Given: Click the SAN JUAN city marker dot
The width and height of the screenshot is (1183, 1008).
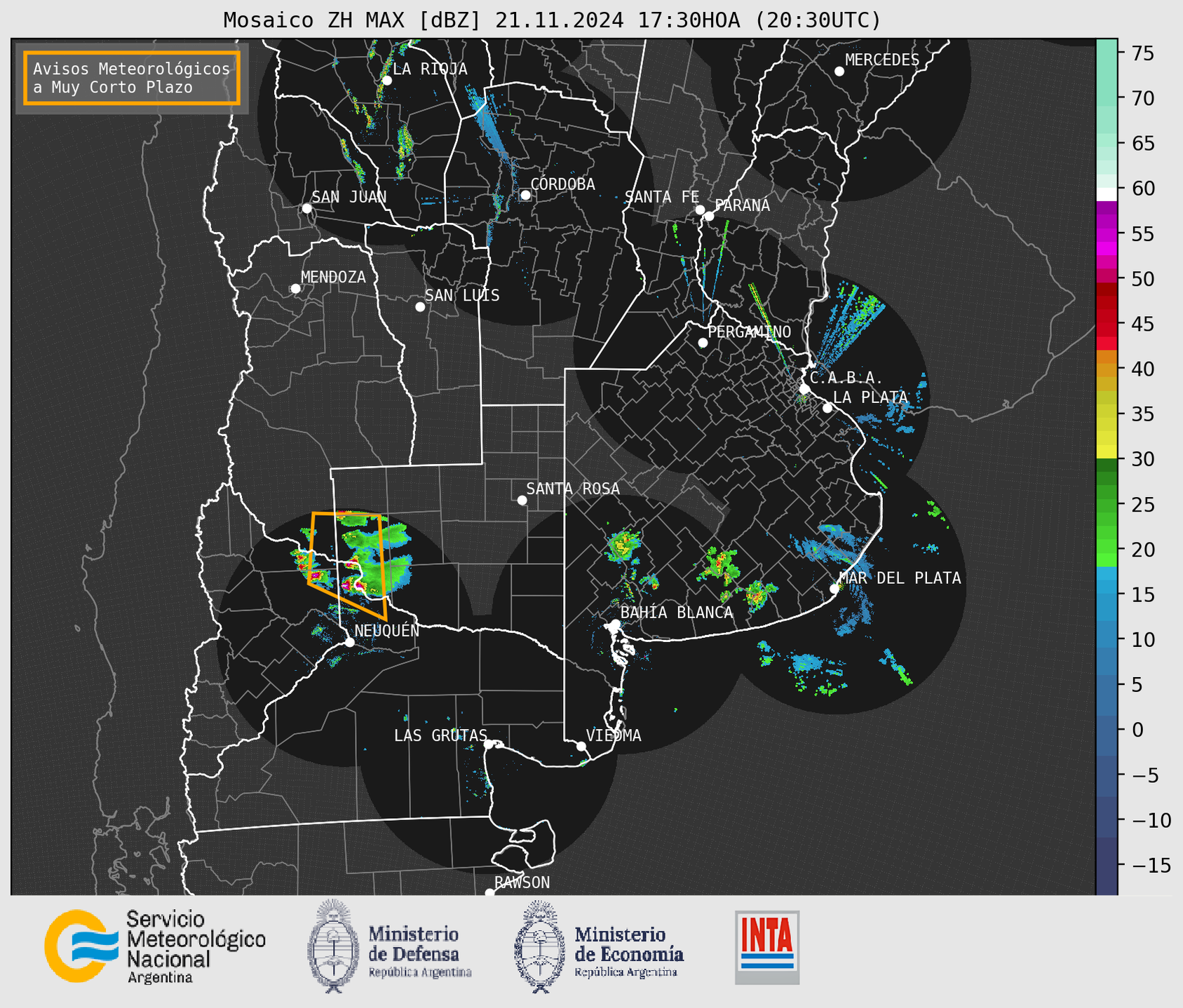Looking at the screenshot, I should [306, 208].
